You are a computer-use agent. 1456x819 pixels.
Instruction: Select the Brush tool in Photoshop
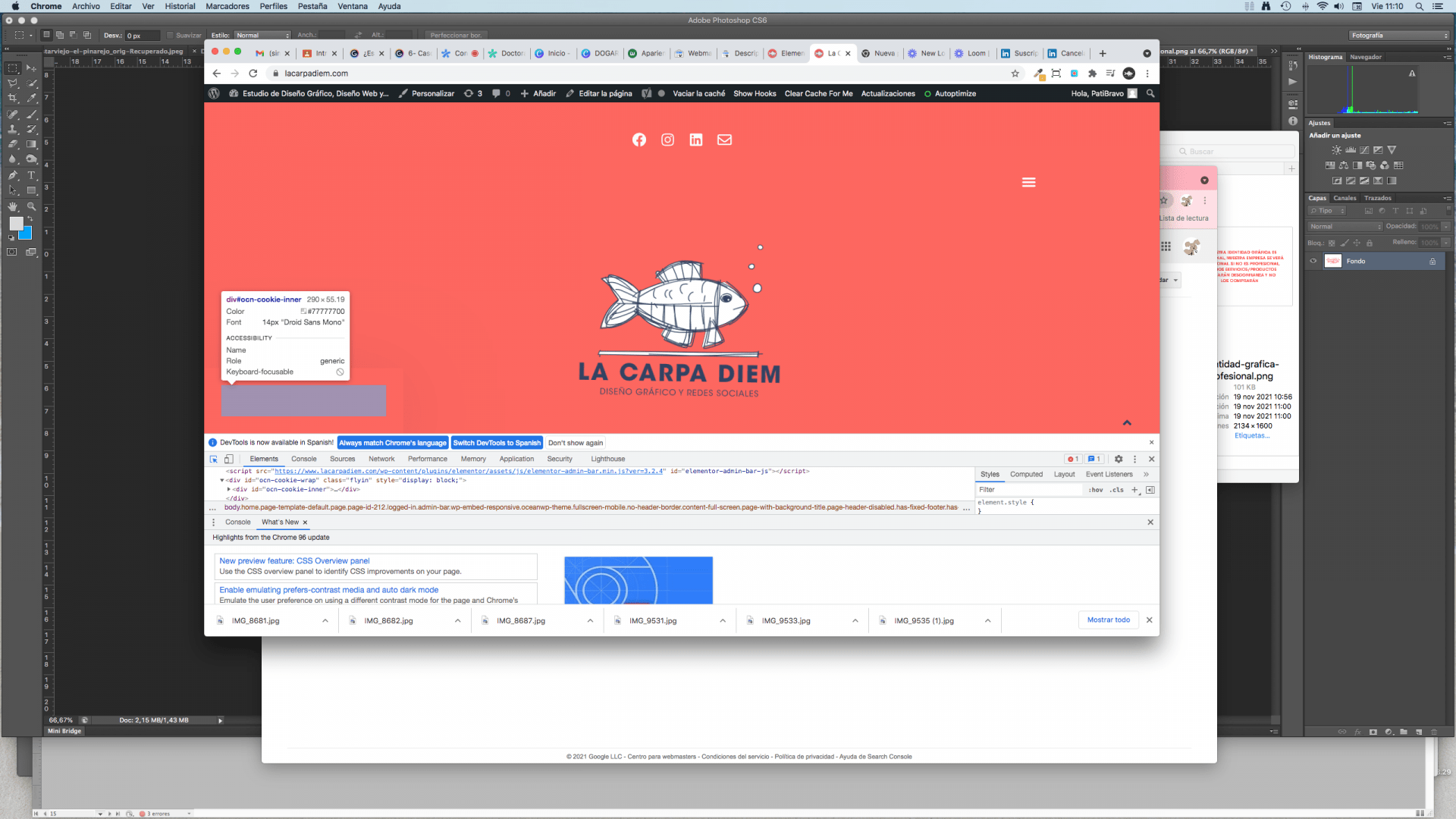31,115
